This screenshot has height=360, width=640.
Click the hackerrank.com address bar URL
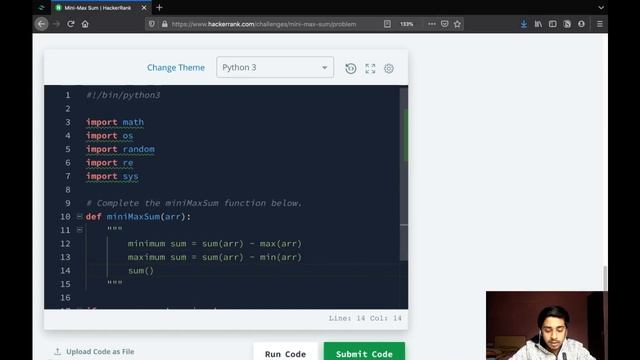[x=264, y=24]
